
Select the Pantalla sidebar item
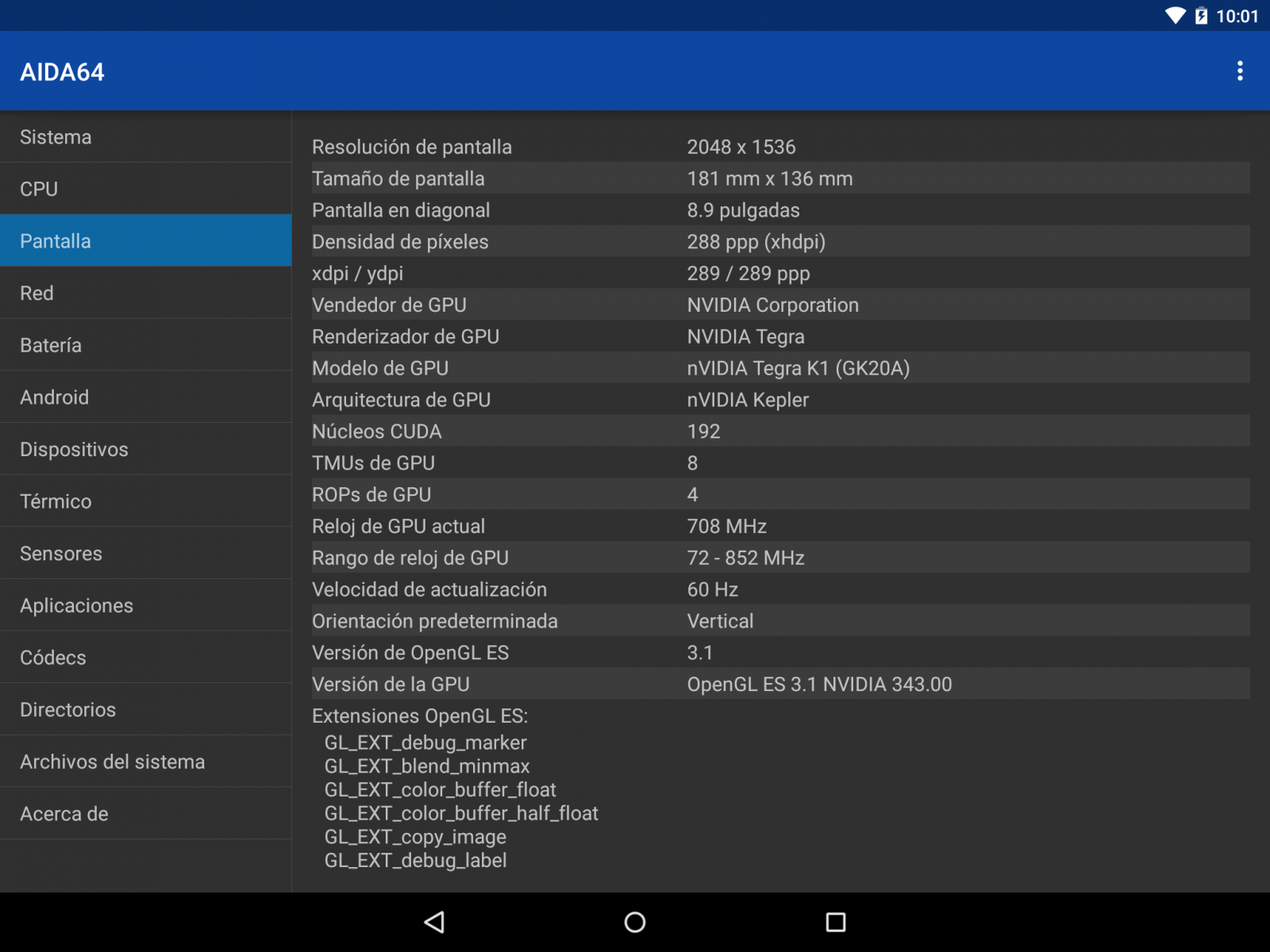coord(145,241)
